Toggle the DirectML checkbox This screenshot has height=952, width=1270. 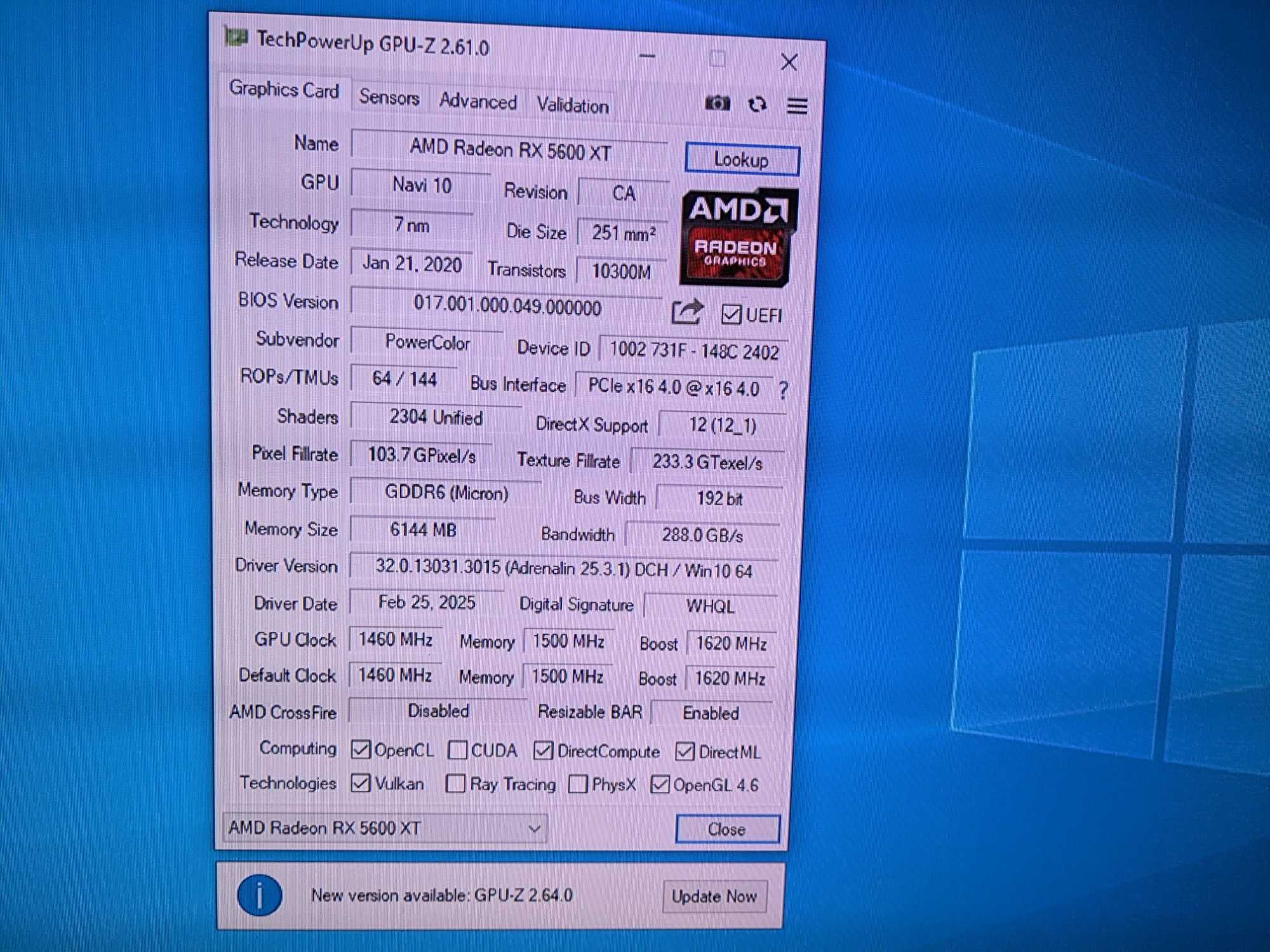pos(685,751)
